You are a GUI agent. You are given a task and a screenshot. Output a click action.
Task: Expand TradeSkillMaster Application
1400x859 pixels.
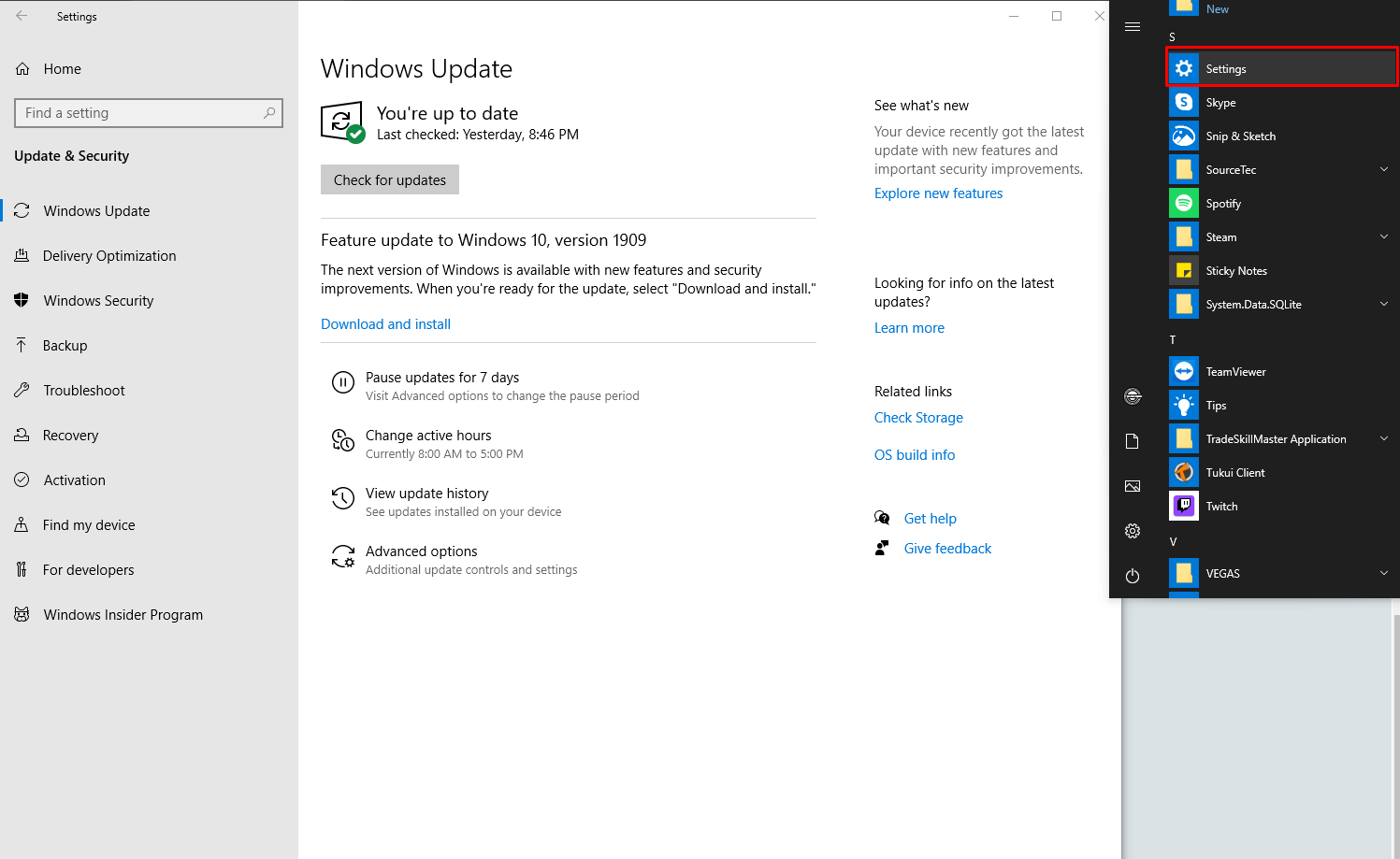[1384, 438]
